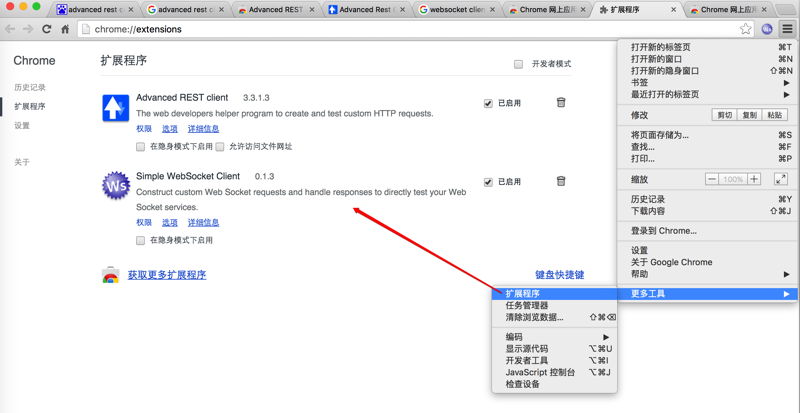This screenshot has height=413, width=800.
Task: Open 选项 link for Simple WebSocket Client
Action: [x=170, y=222]
